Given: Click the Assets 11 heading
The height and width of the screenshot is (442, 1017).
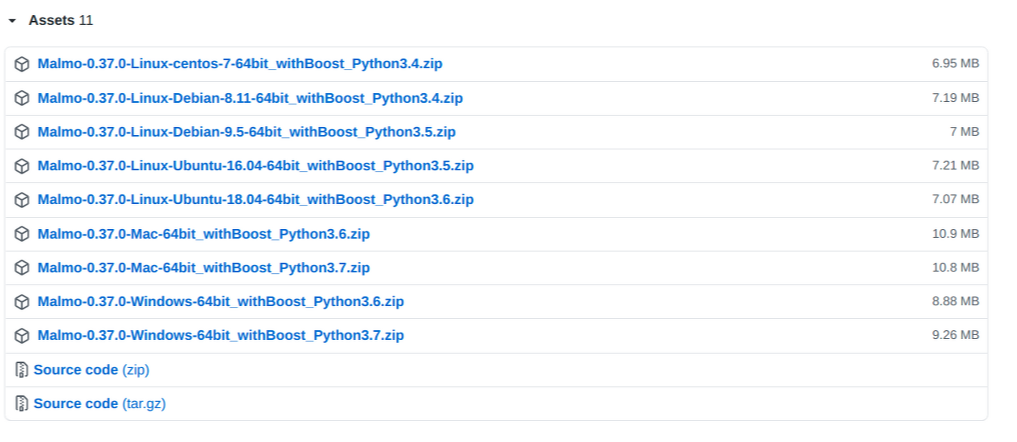Looking at the screenshot, I should coord(60,21).
